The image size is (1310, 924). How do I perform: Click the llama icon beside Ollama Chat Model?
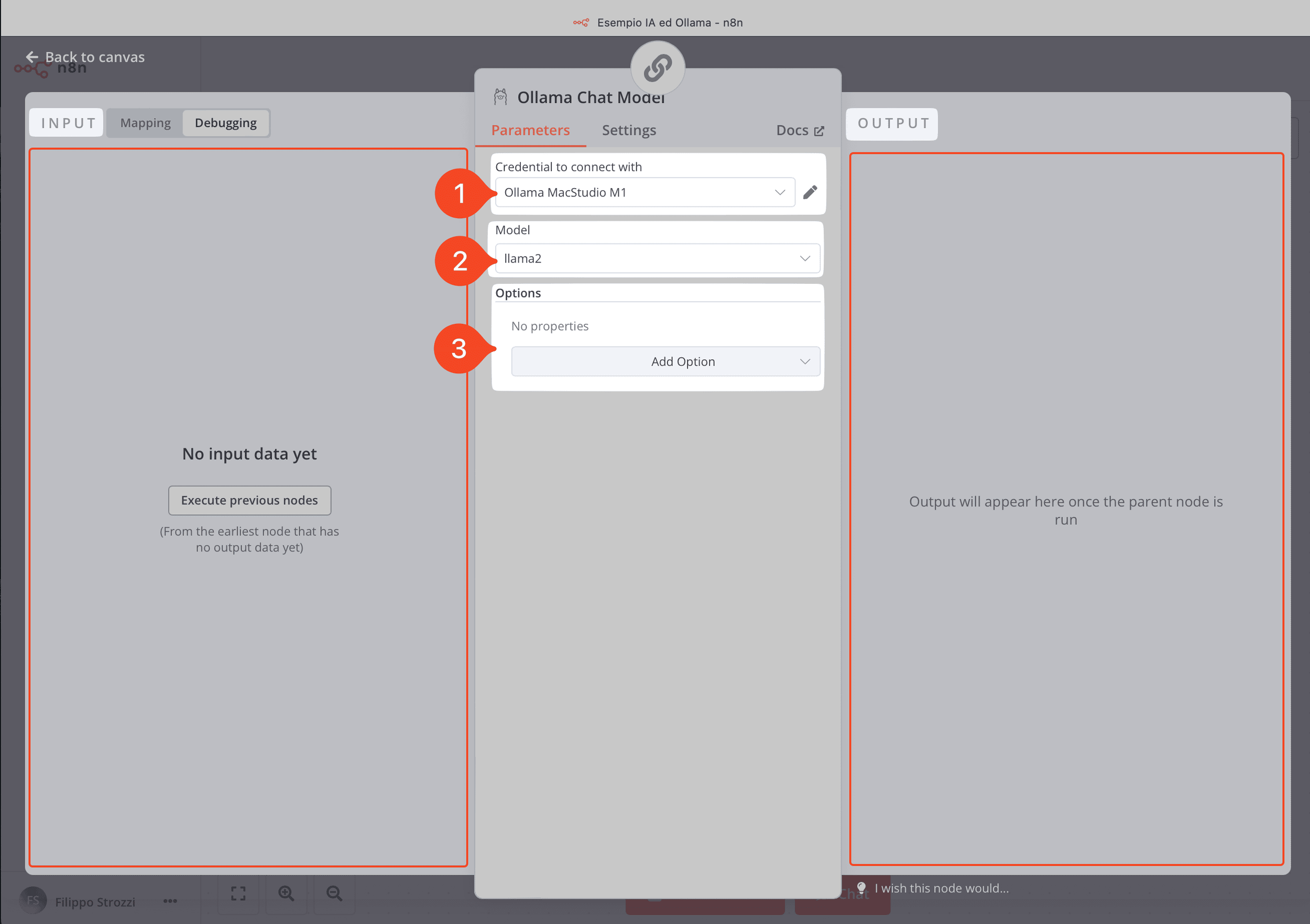click(x=500, y=97)
